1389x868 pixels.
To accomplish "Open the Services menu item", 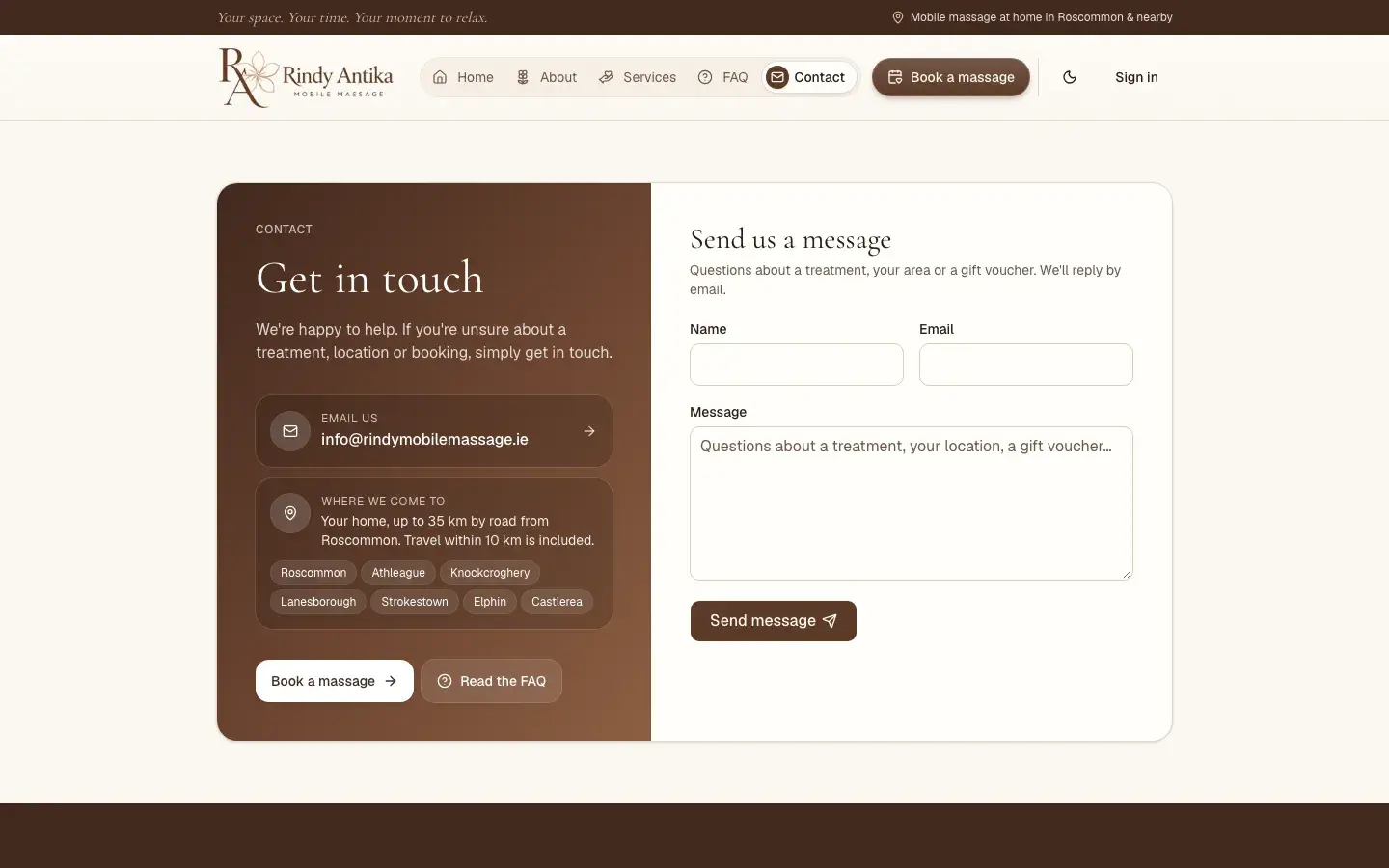I will pos(638,77).
